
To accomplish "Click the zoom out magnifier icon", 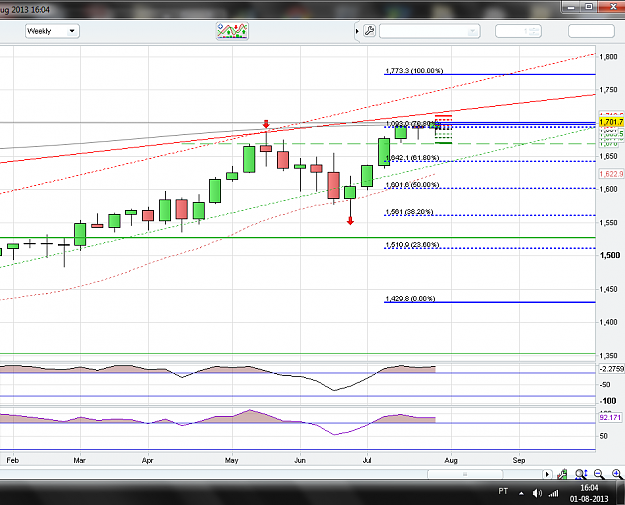I will [x=599, y=474].
